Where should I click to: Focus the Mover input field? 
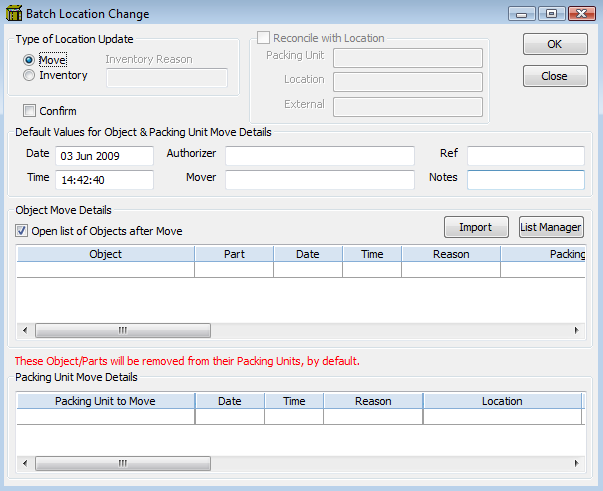click(320, 180)
